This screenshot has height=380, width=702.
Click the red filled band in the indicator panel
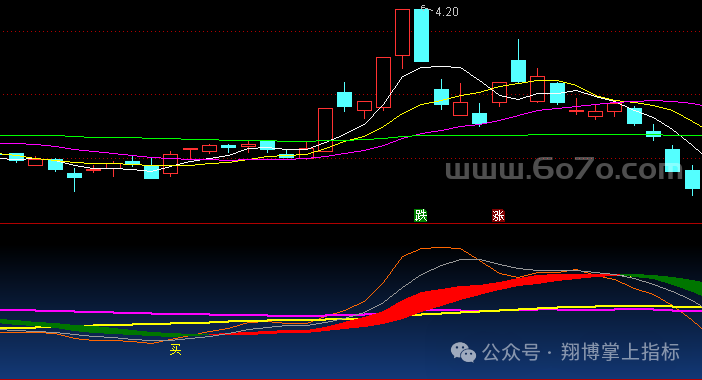[x=448, y=298]
